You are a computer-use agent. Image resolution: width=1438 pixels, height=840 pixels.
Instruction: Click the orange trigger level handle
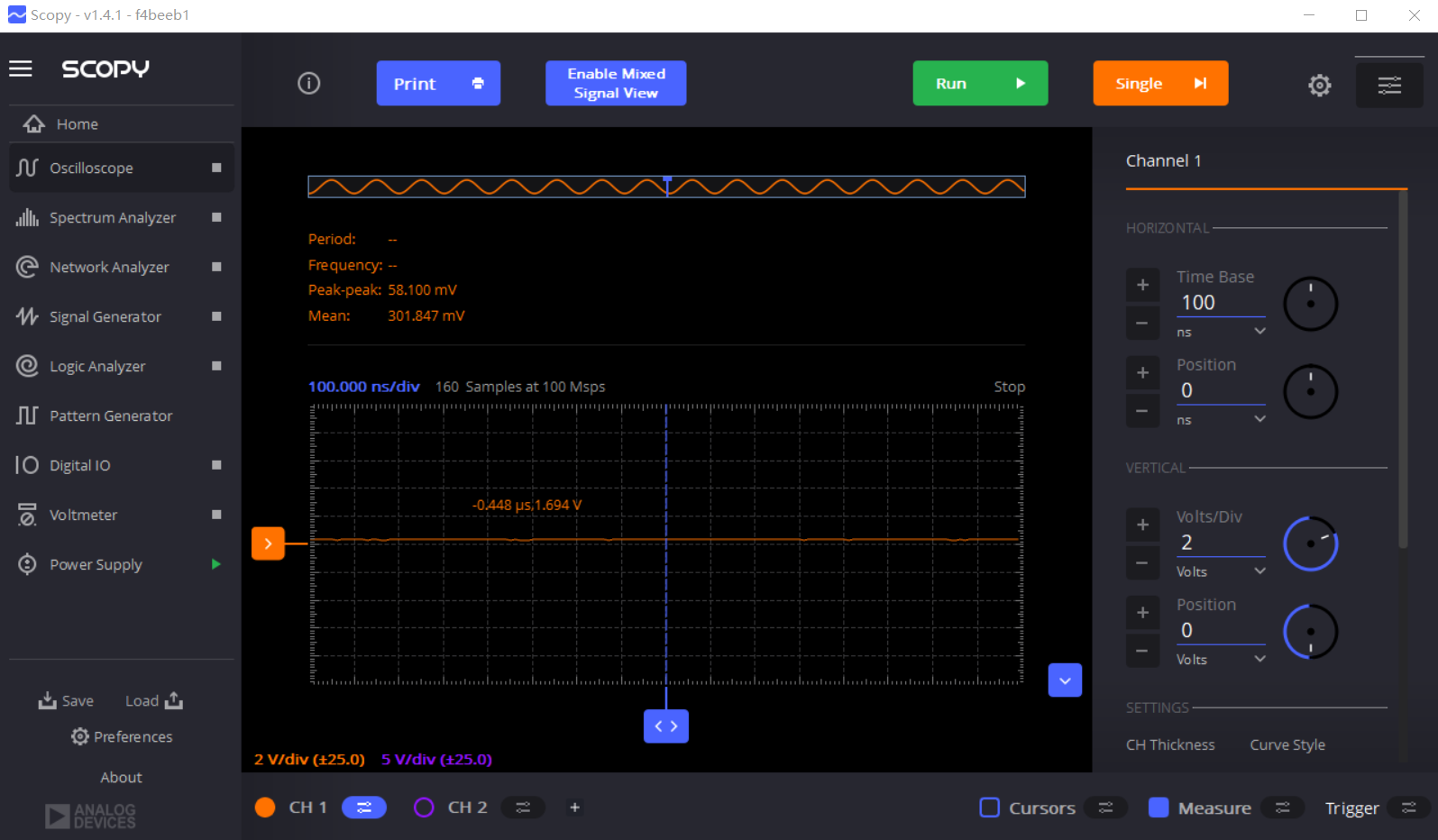(x=268, y=543)
